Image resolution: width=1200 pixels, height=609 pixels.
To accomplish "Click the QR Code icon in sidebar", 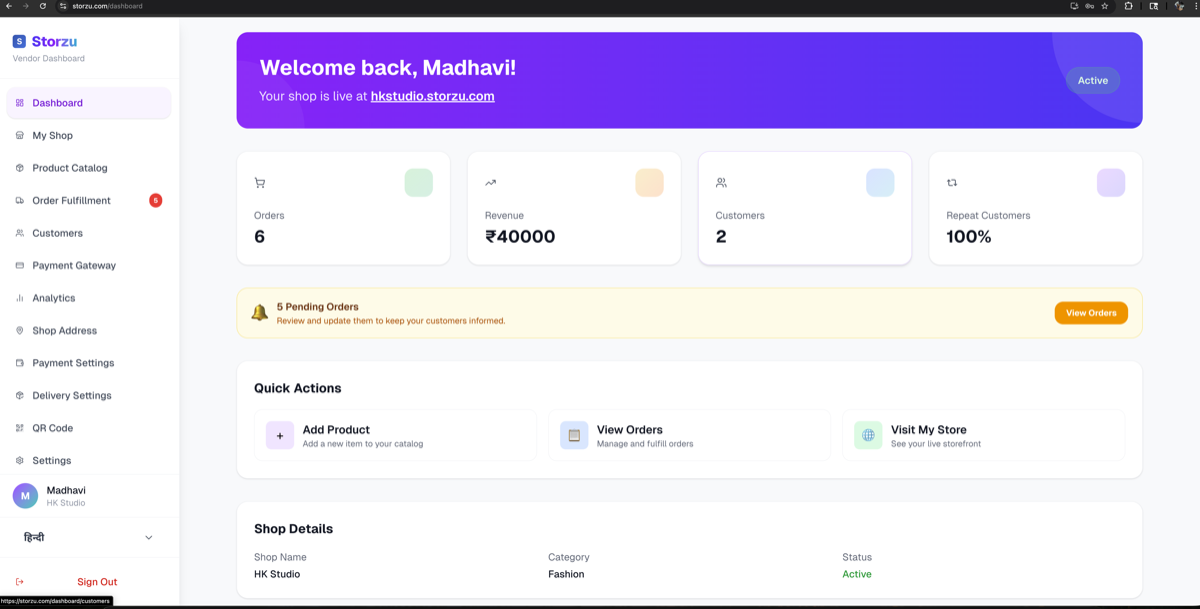I will (x=20, y=428).
